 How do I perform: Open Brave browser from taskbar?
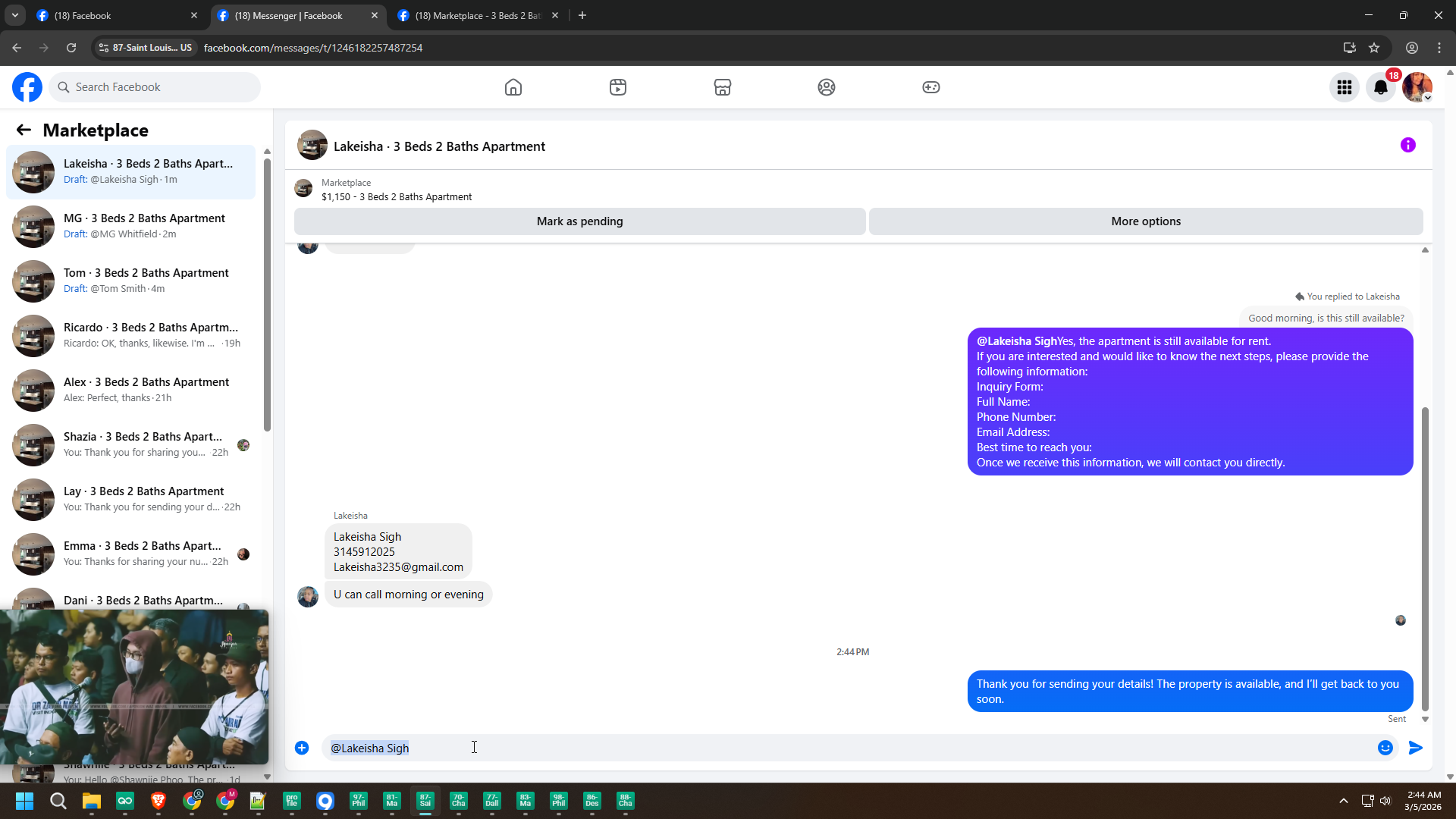(x=158, y=801)
